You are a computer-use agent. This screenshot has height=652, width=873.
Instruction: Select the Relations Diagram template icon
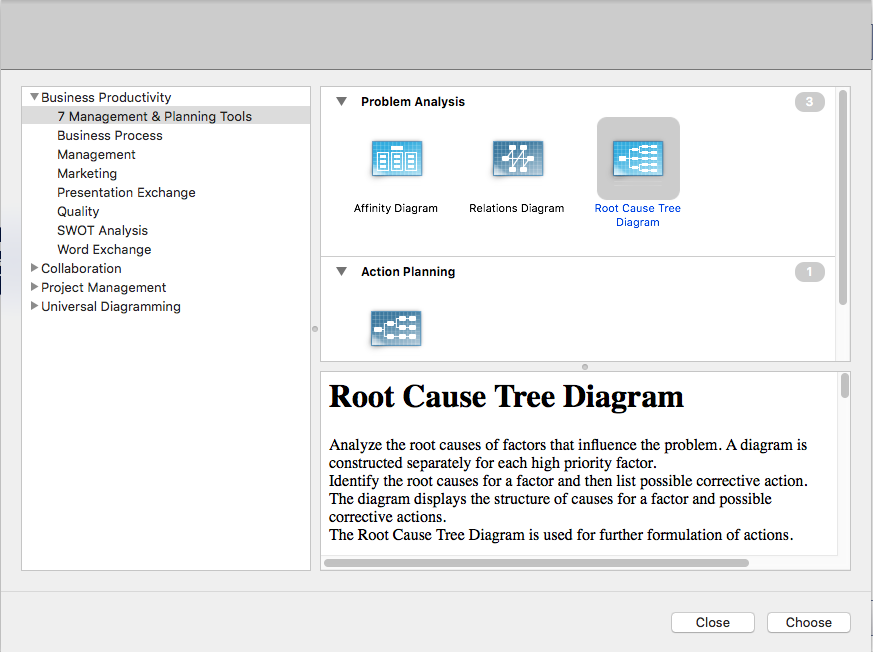click(517, 157)
